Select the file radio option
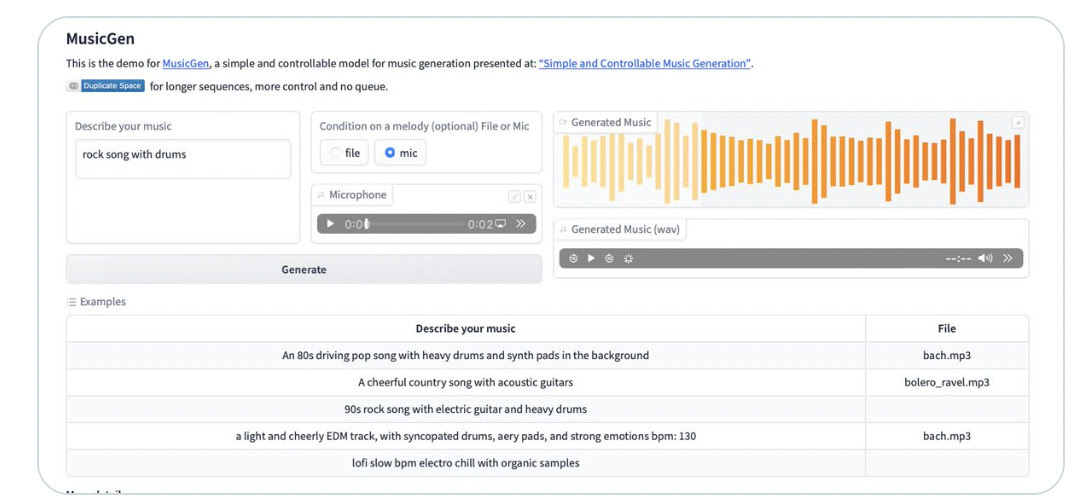Image resolution: width=1082 pixels, height=502 pixels. [344, 153]
